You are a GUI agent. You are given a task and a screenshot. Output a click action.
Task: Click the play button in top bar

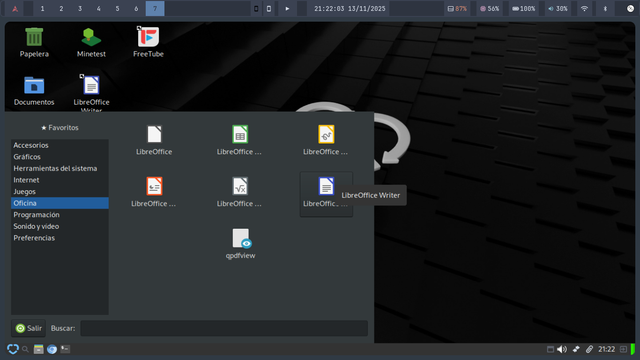(x=287, y=9)
